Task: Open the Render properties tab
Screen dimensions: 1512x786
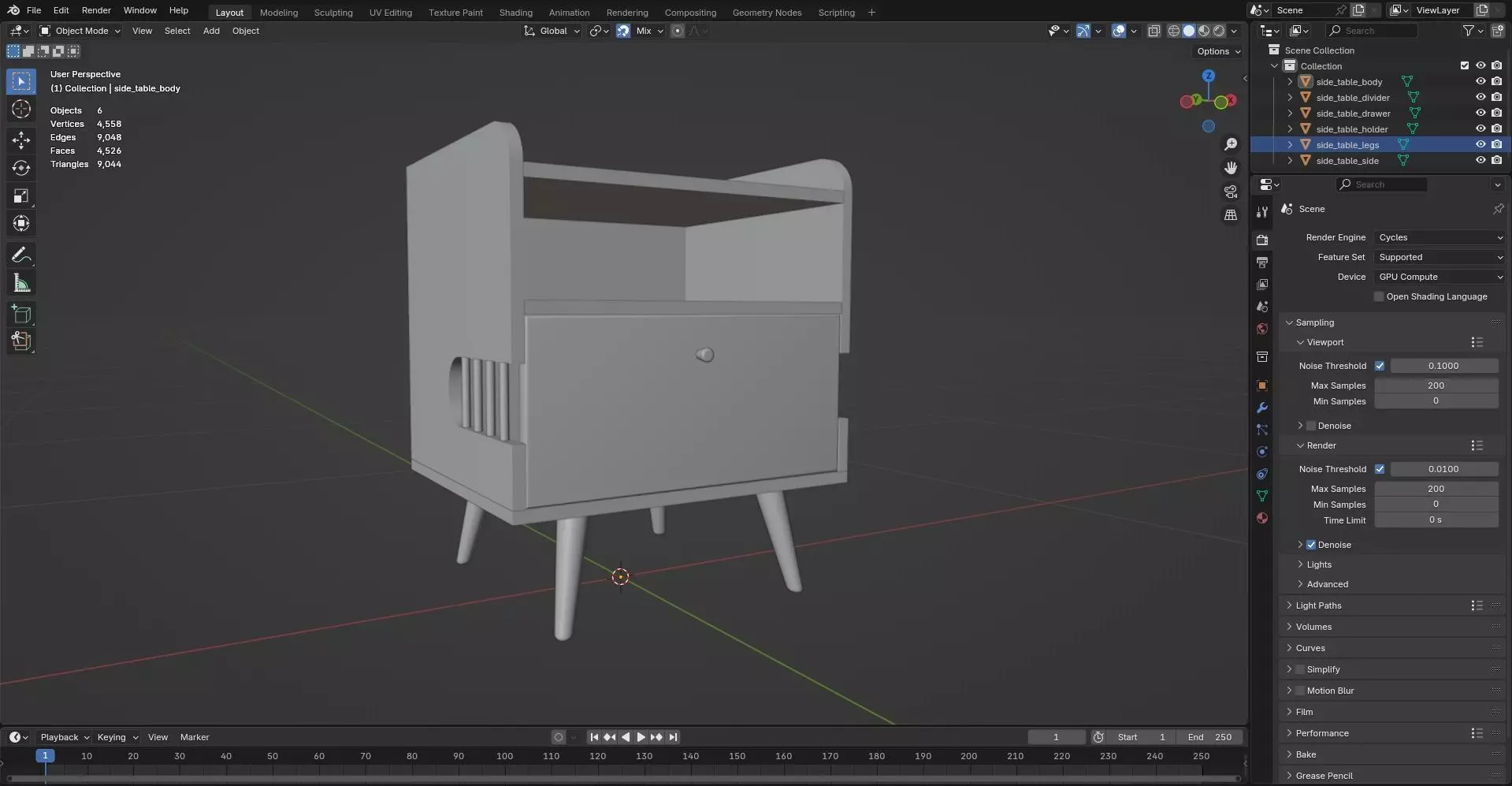Action: tap(1262, 240)
